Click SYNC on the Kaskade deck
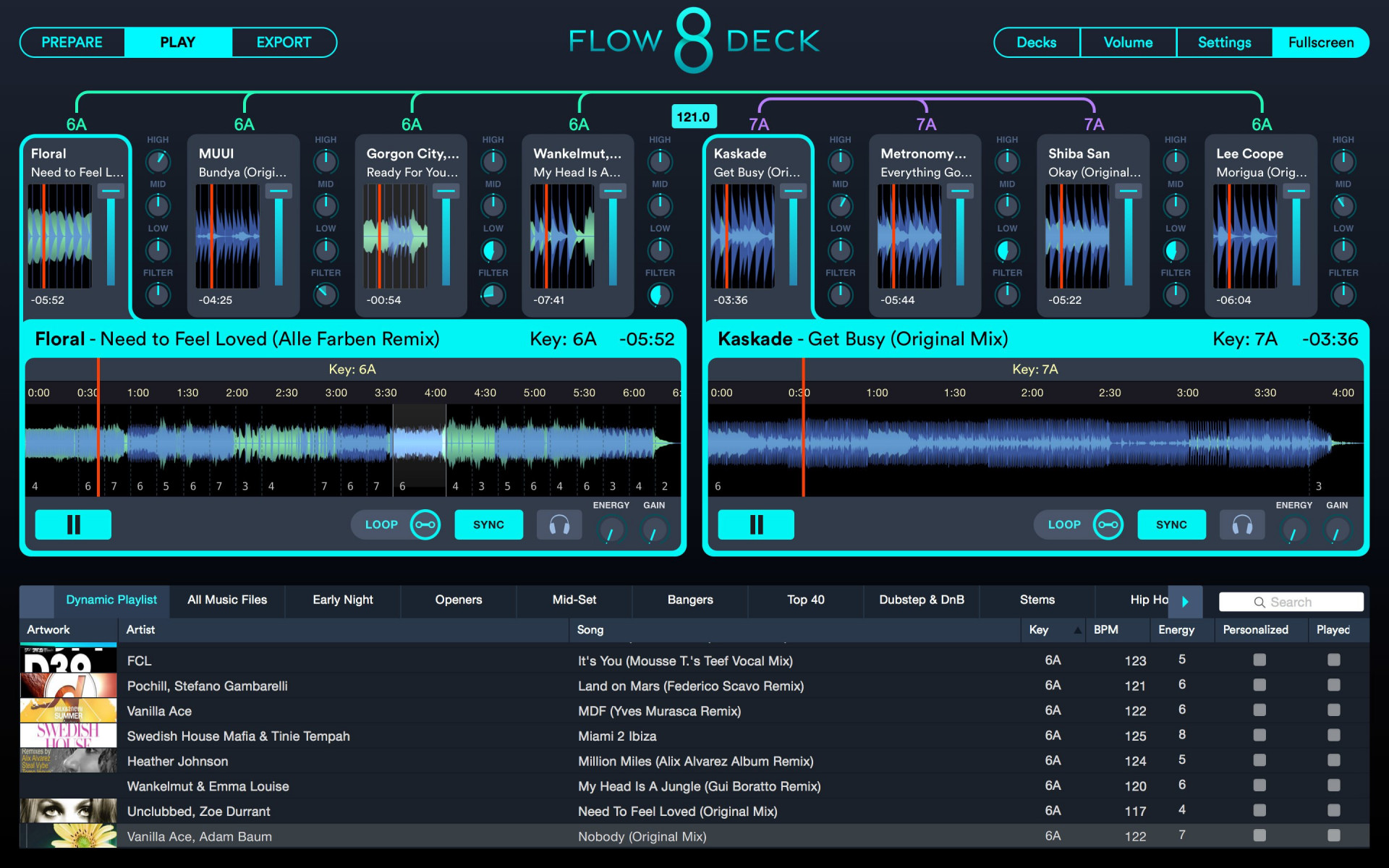 pyautogui.click(x=1171, y=524)
